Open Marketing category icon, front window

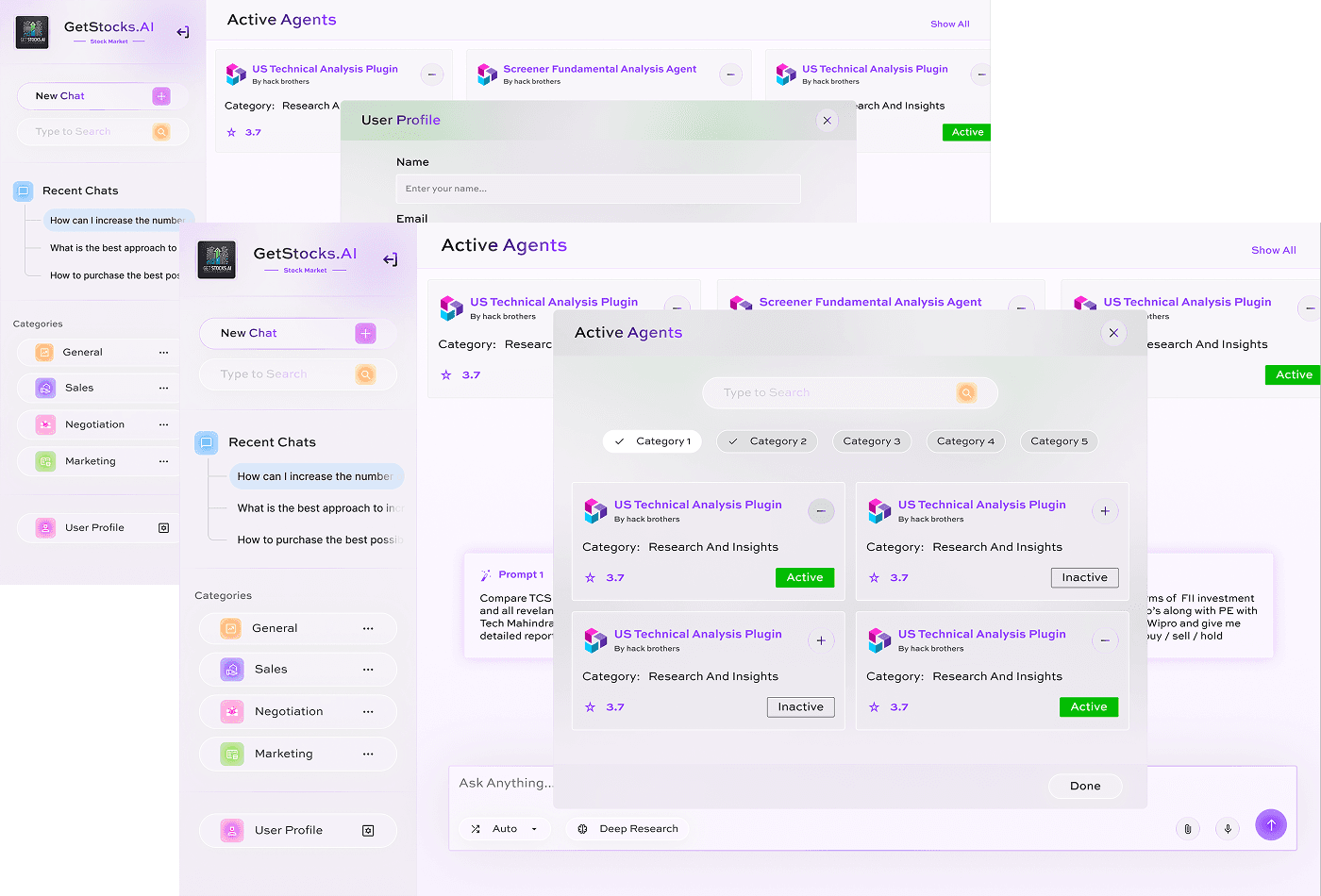click(x=232, y=754)
